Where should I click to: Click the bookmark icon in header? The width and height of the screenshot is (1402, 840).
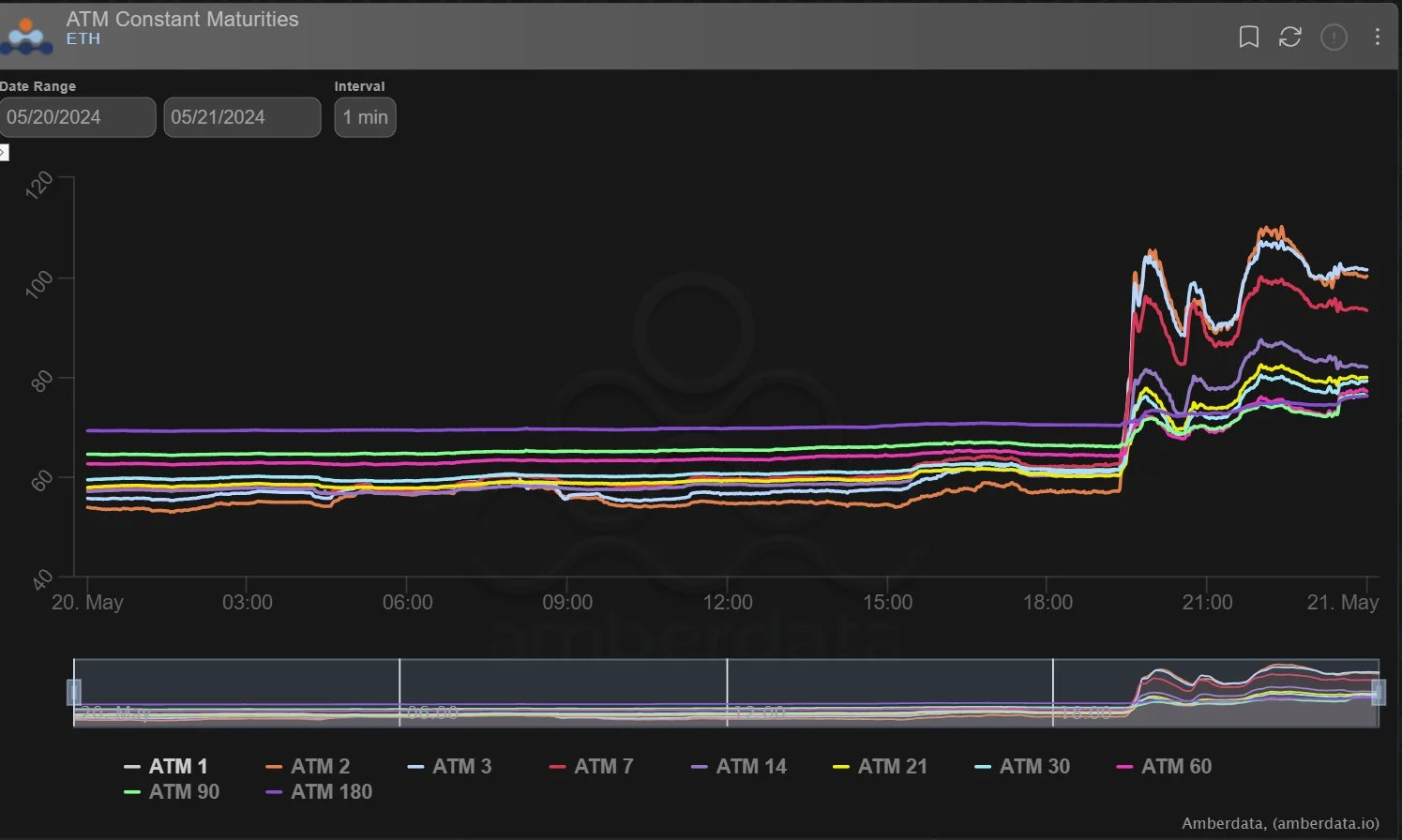[1248, 37]
